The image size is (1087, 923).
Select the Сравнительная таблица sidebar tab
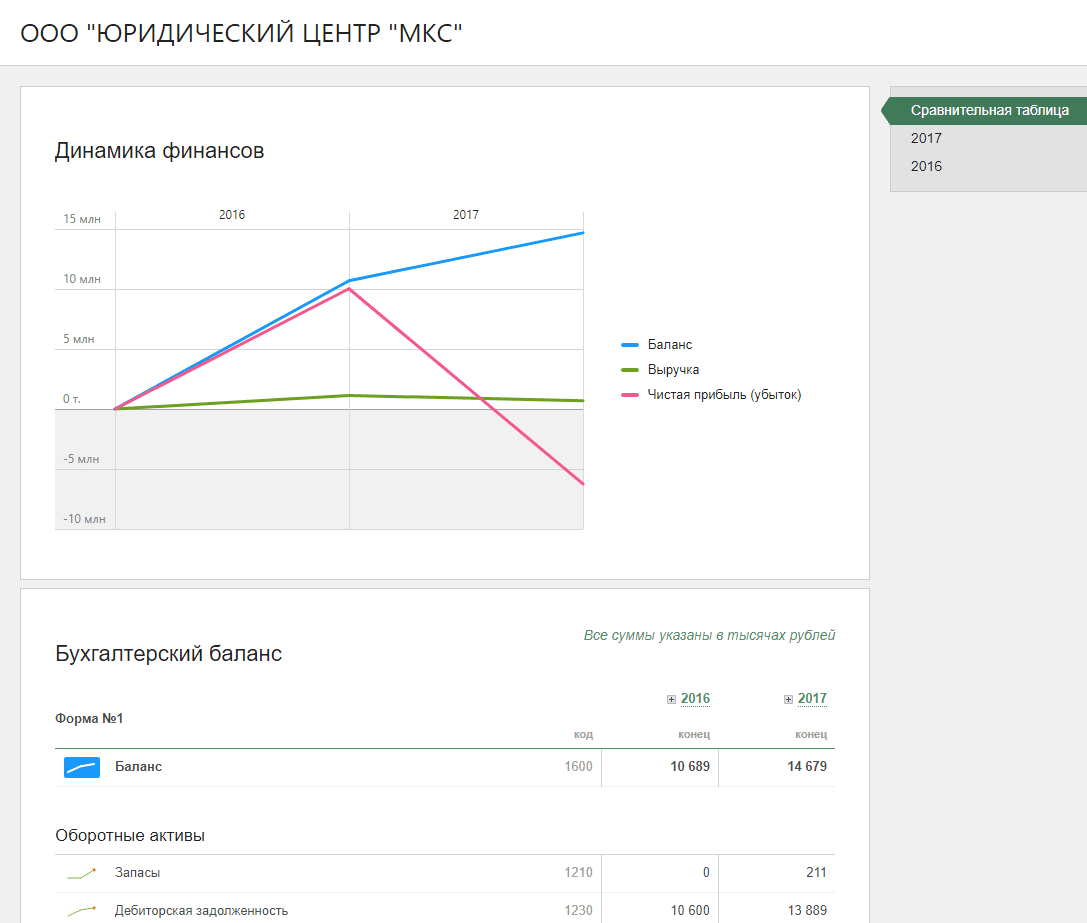pyautogui.click(x=989, y=111)
